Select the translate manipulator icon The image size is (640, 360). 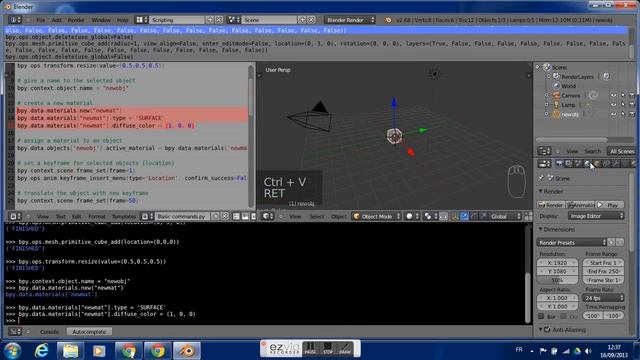[x=464, y=216]
